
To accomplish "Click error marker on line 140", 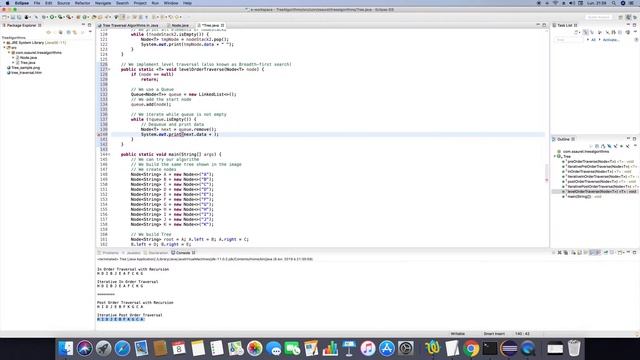I will coord(98,134).
